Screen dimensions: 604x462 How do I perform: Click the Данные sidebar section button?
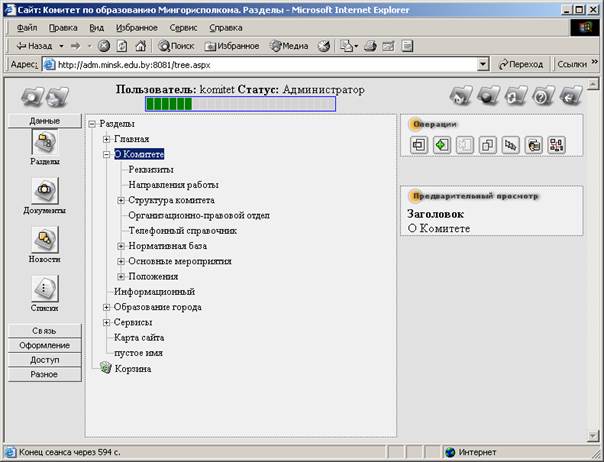tap(45, 121)
